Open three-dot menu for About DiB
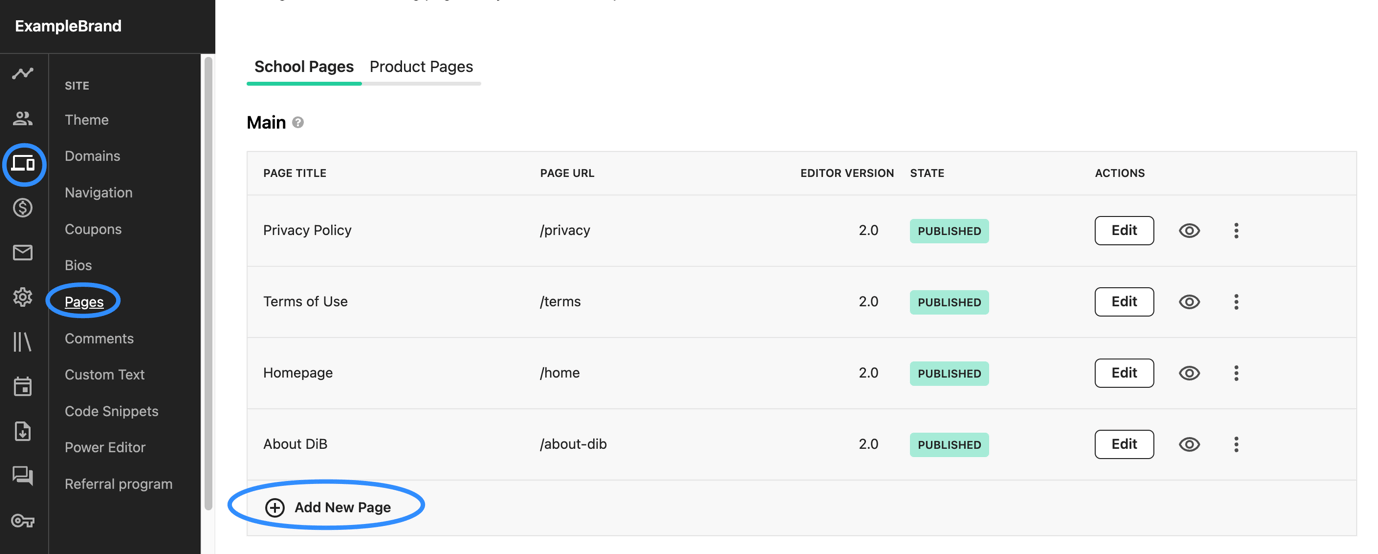Image resolution: width=1378 pixels, height=554 pixels. [1236, 445]
